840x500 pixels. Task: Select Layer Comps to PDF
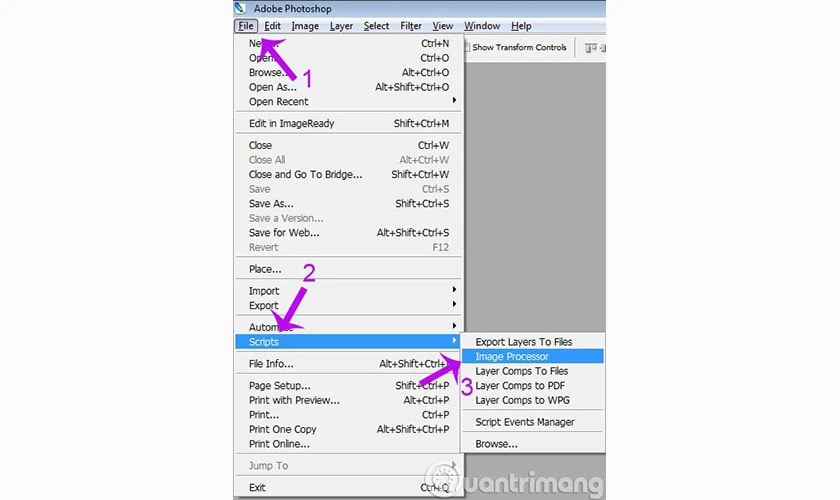pos(532,385)
